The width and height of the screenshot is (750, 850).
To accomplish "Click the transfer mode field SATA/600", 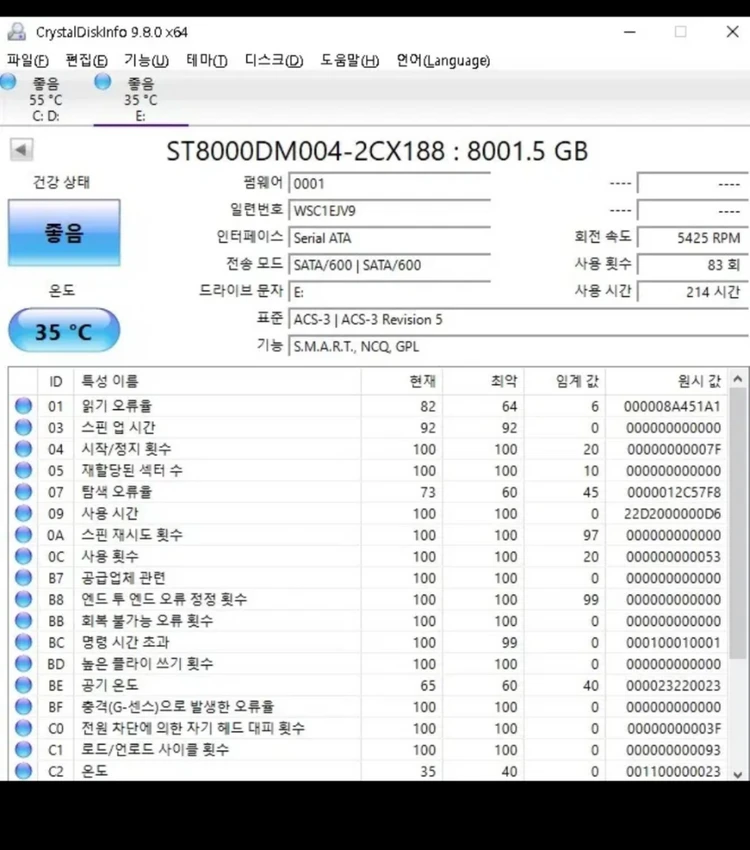I will click(x=390, y=265).
